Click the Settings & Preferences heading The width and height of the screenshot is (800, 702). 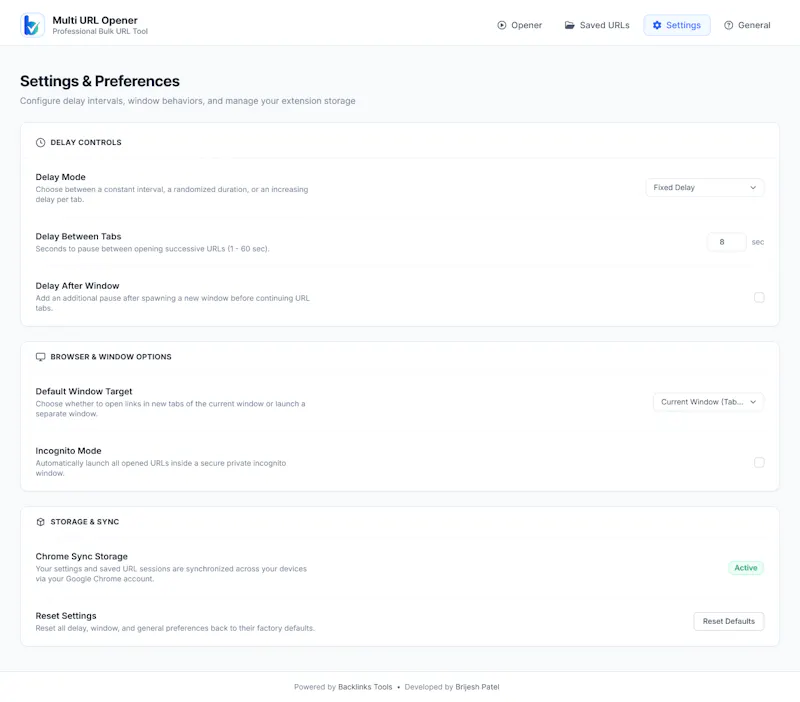pos(100,81)
